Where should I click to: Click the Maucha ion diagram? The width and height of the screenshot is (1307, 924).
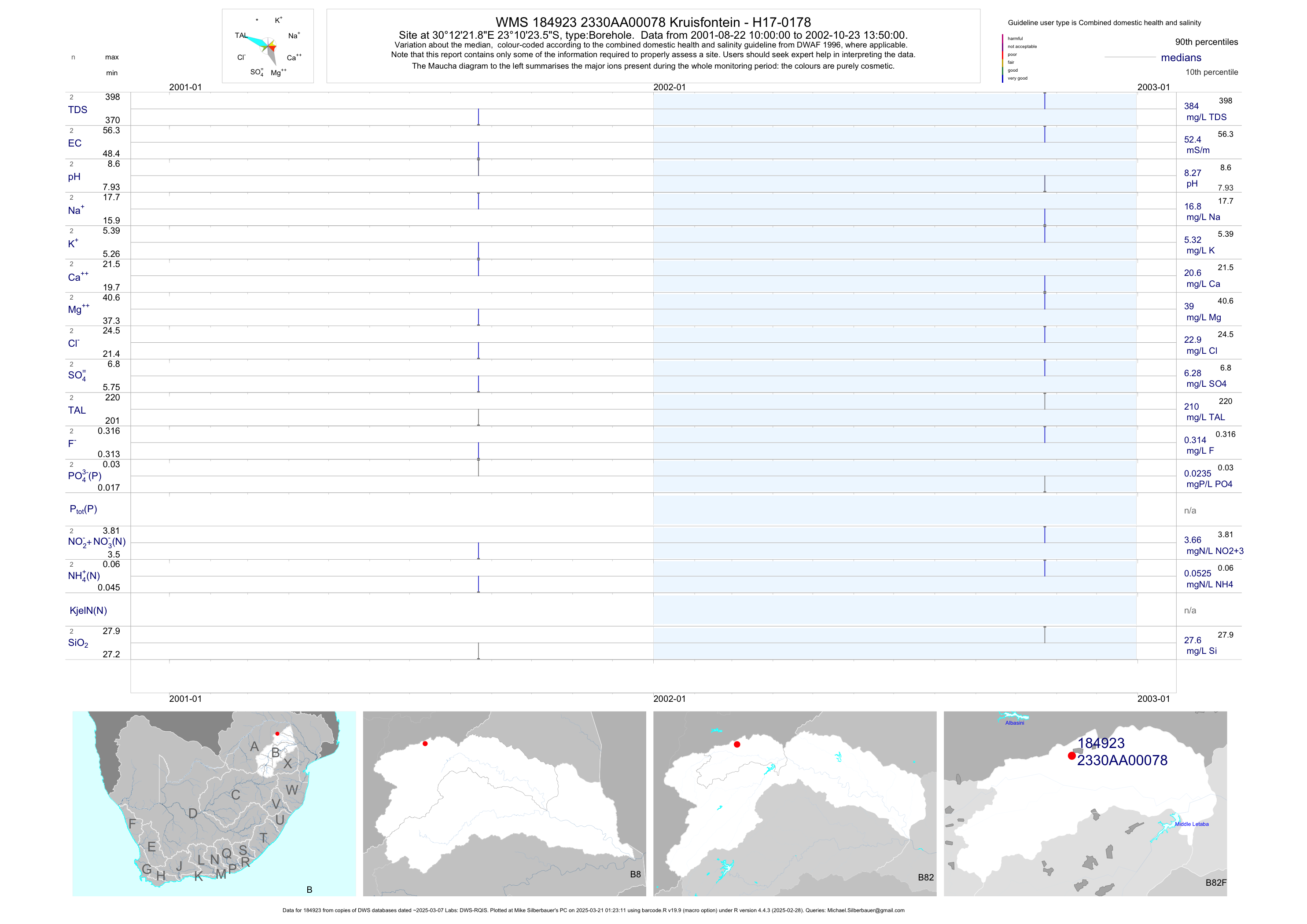coord(268,47)
